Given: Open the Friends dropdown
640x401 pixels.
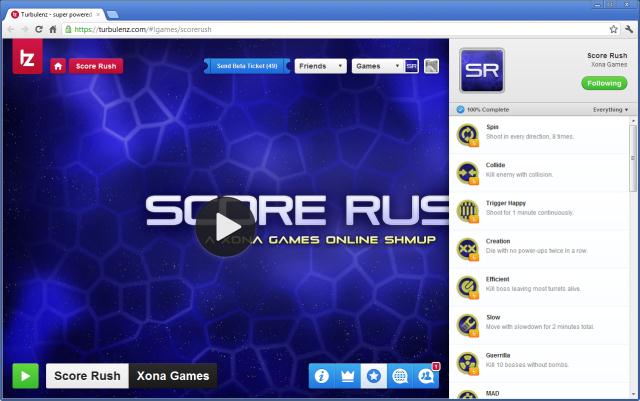Looking at the screenshot, I should [321, 66].
